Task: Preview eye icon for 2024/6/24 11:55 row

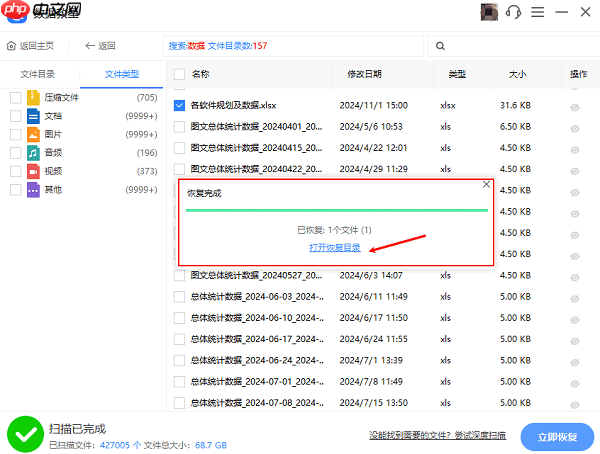Action: click(575, 341)
